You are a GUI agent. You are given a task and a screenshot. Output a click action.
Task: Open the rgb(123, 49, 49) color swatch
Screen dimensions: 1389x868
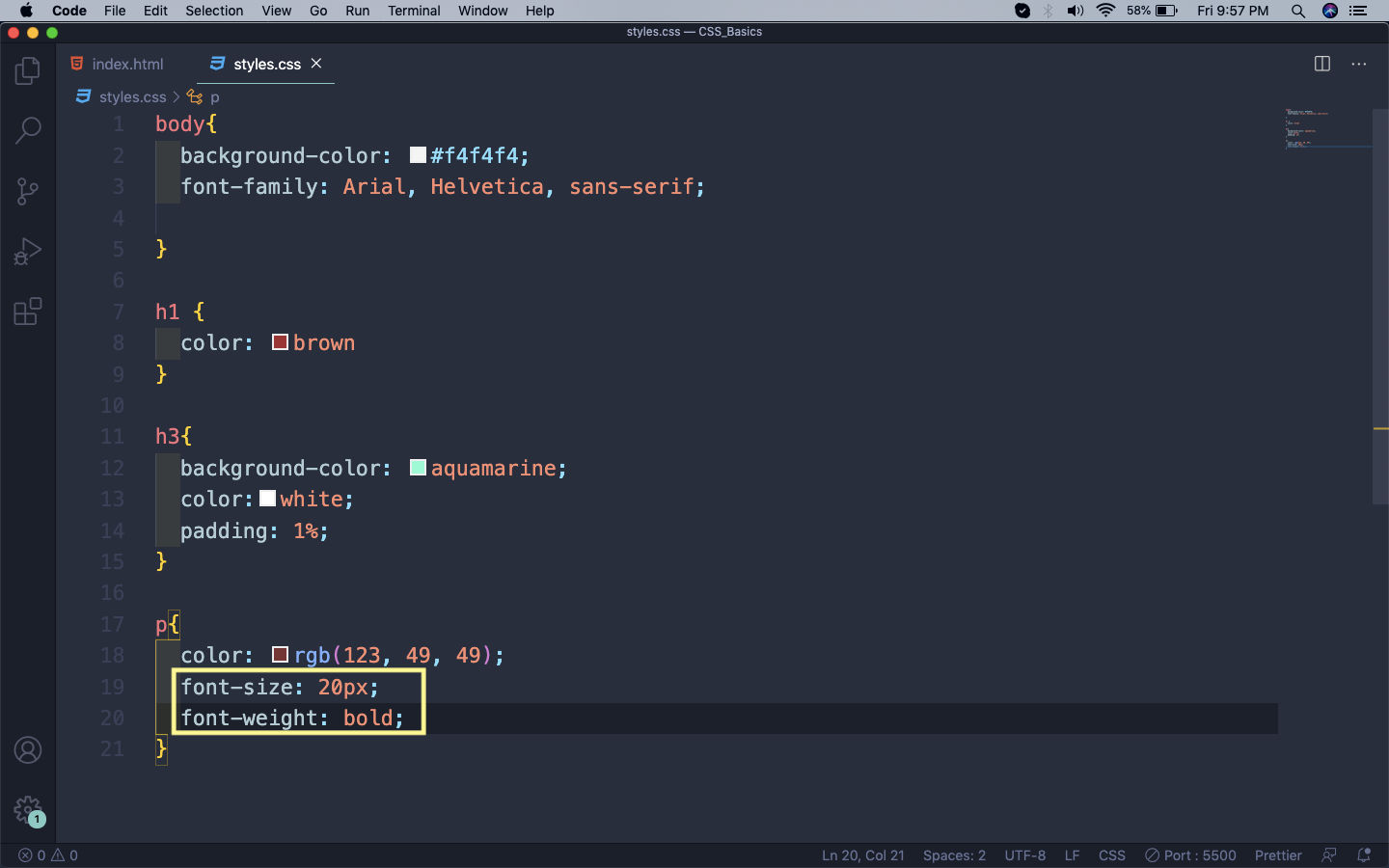[x=281, y=655]
